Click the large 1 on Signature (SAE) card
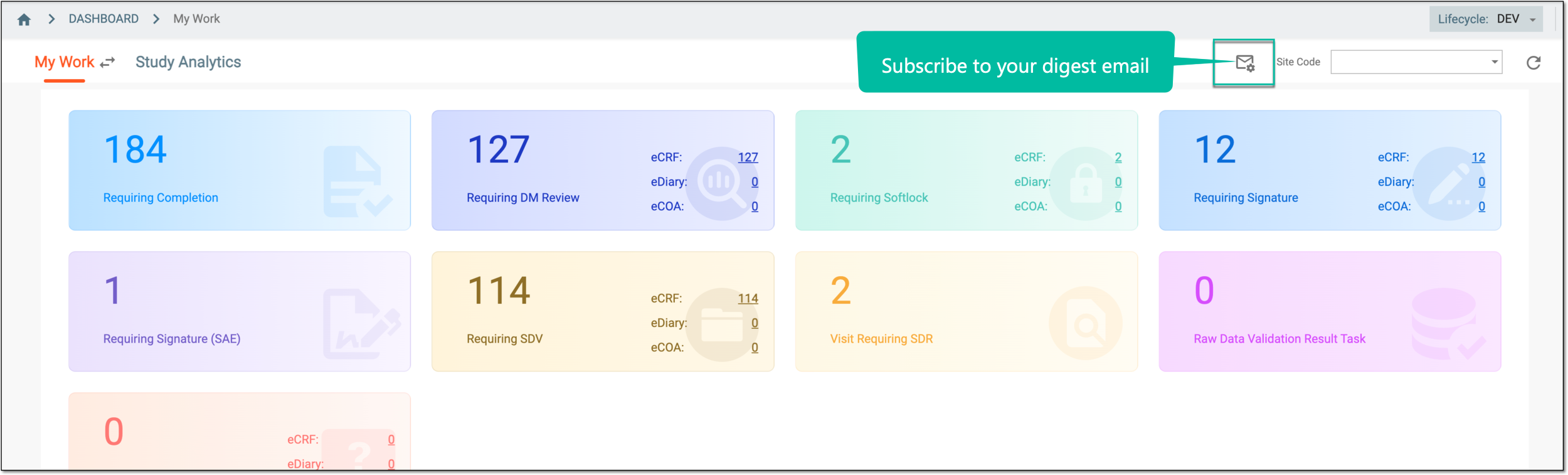 (x=112, y=291)
